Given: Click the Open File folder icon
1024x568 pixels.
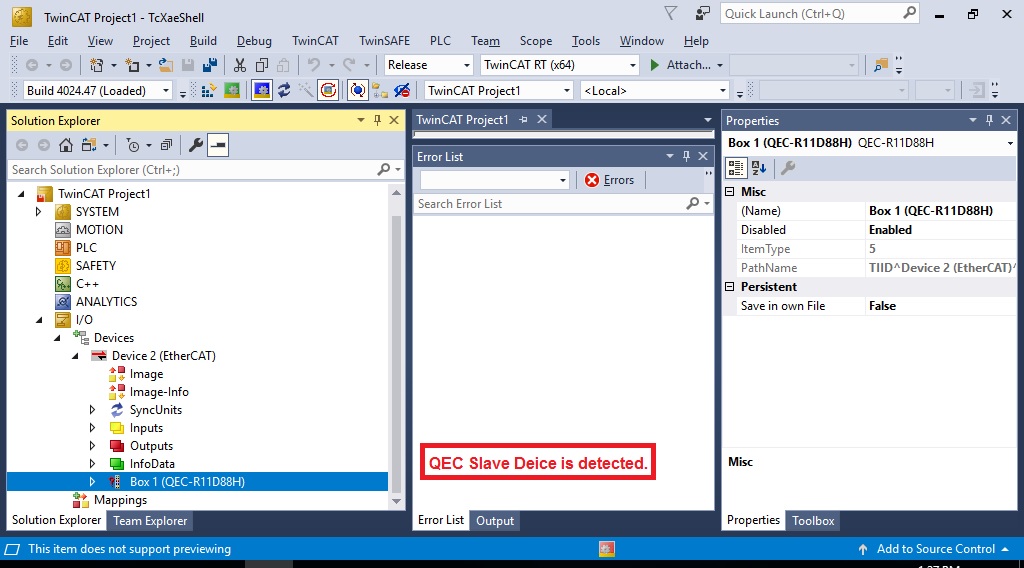Looking at the screenshot, I should (x=166, y=65).
